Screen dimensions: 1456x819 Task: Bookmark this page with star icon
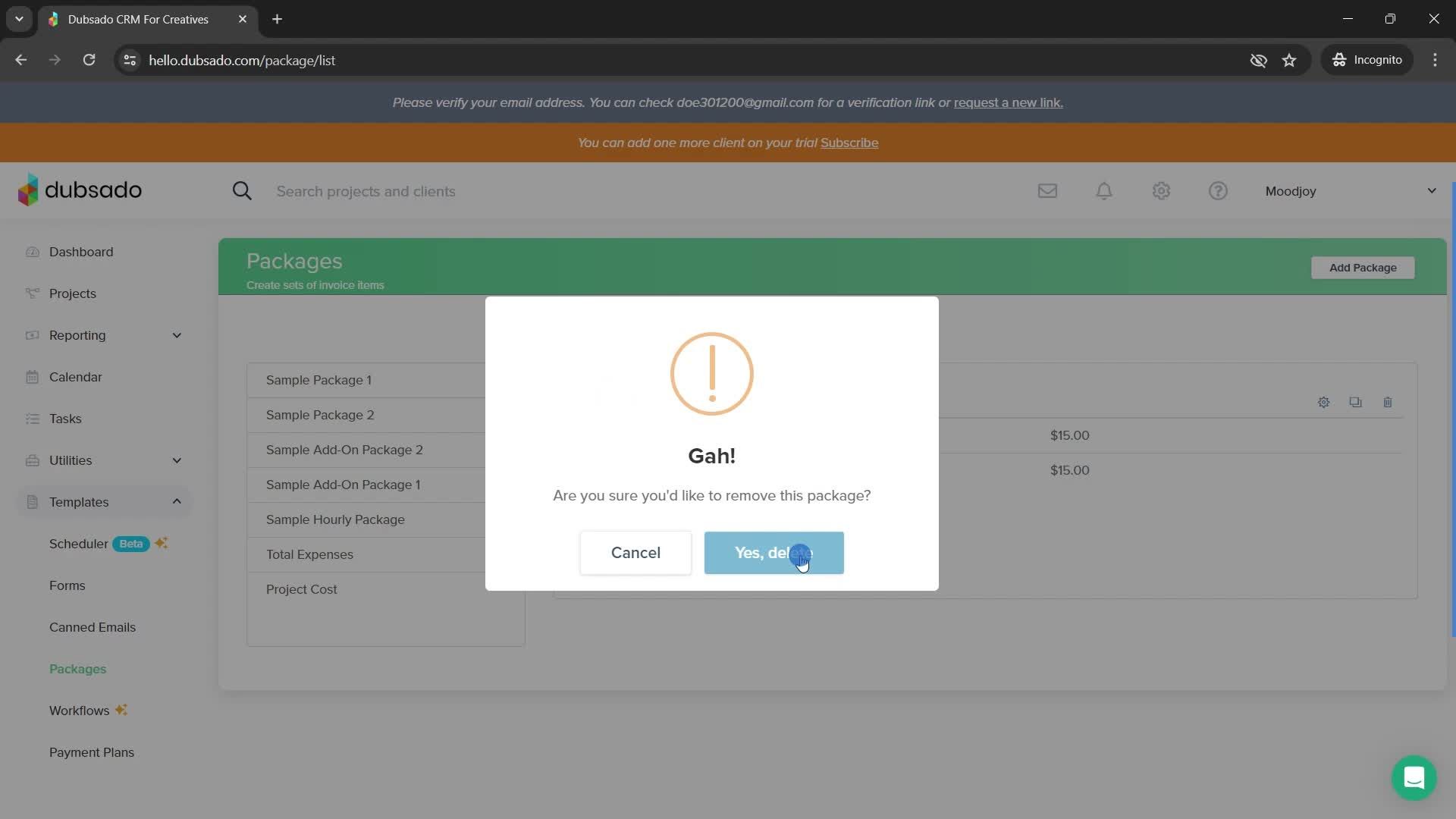pyautogui.click(x=1289, y=60)
